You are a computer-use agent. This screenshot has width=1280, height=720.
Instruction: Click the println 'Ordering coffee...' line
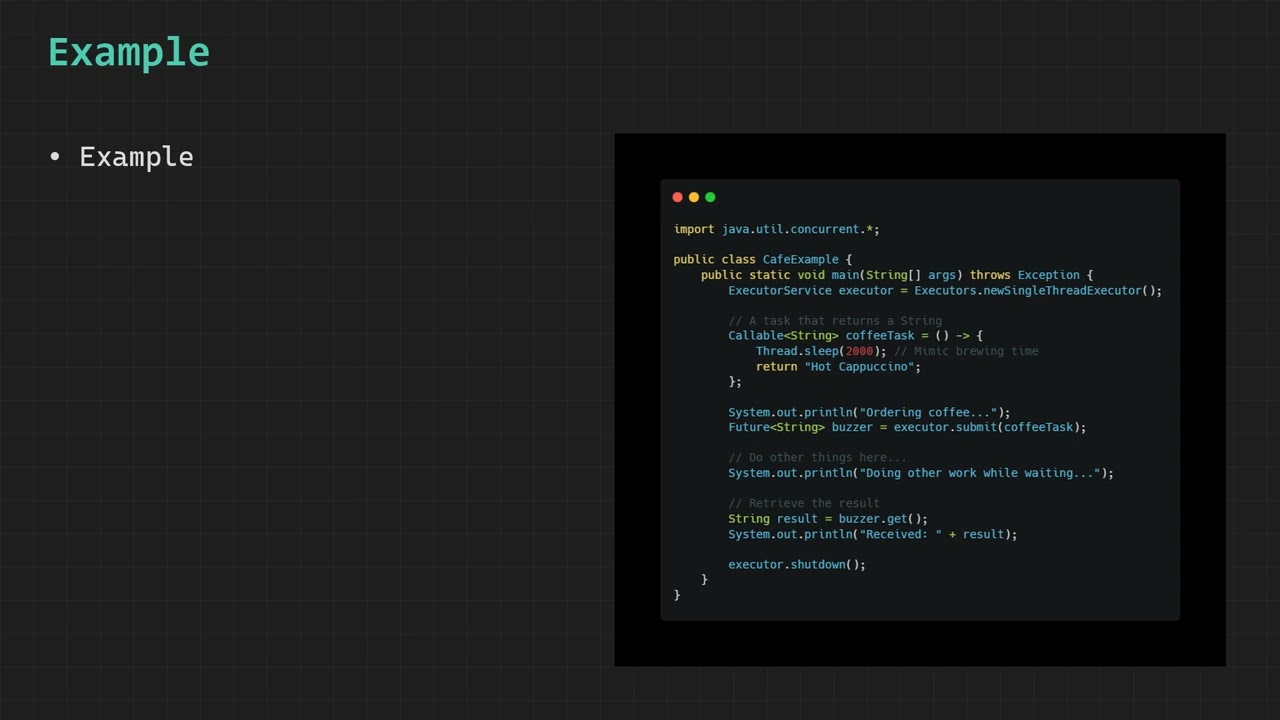click(869, 412)
